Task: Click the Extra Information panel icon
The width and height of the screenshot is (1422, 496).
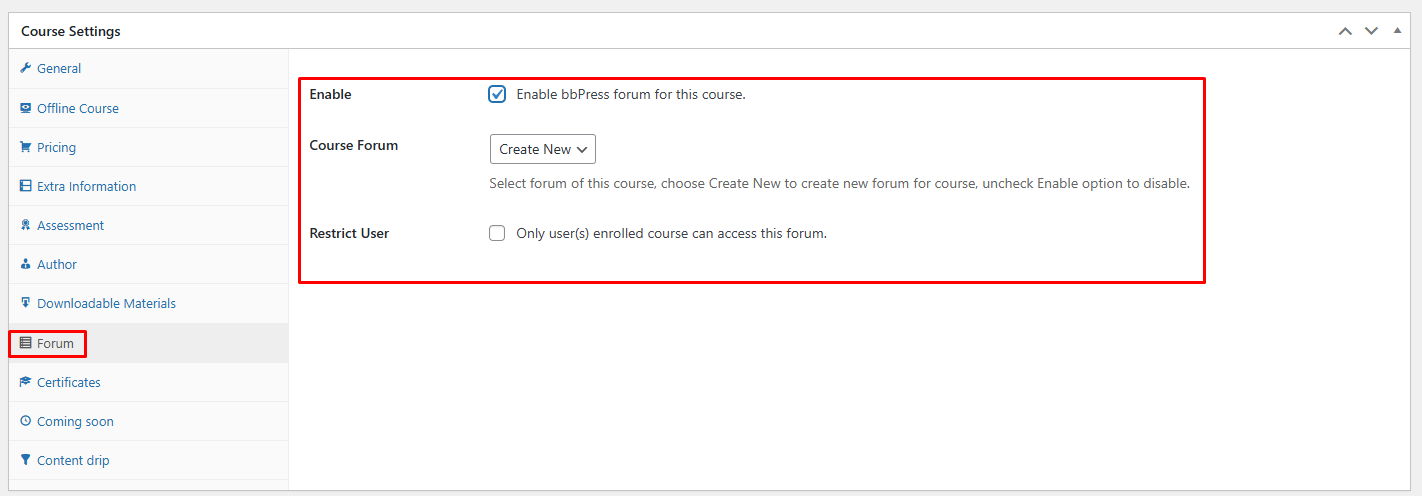Action: (26, 186)
